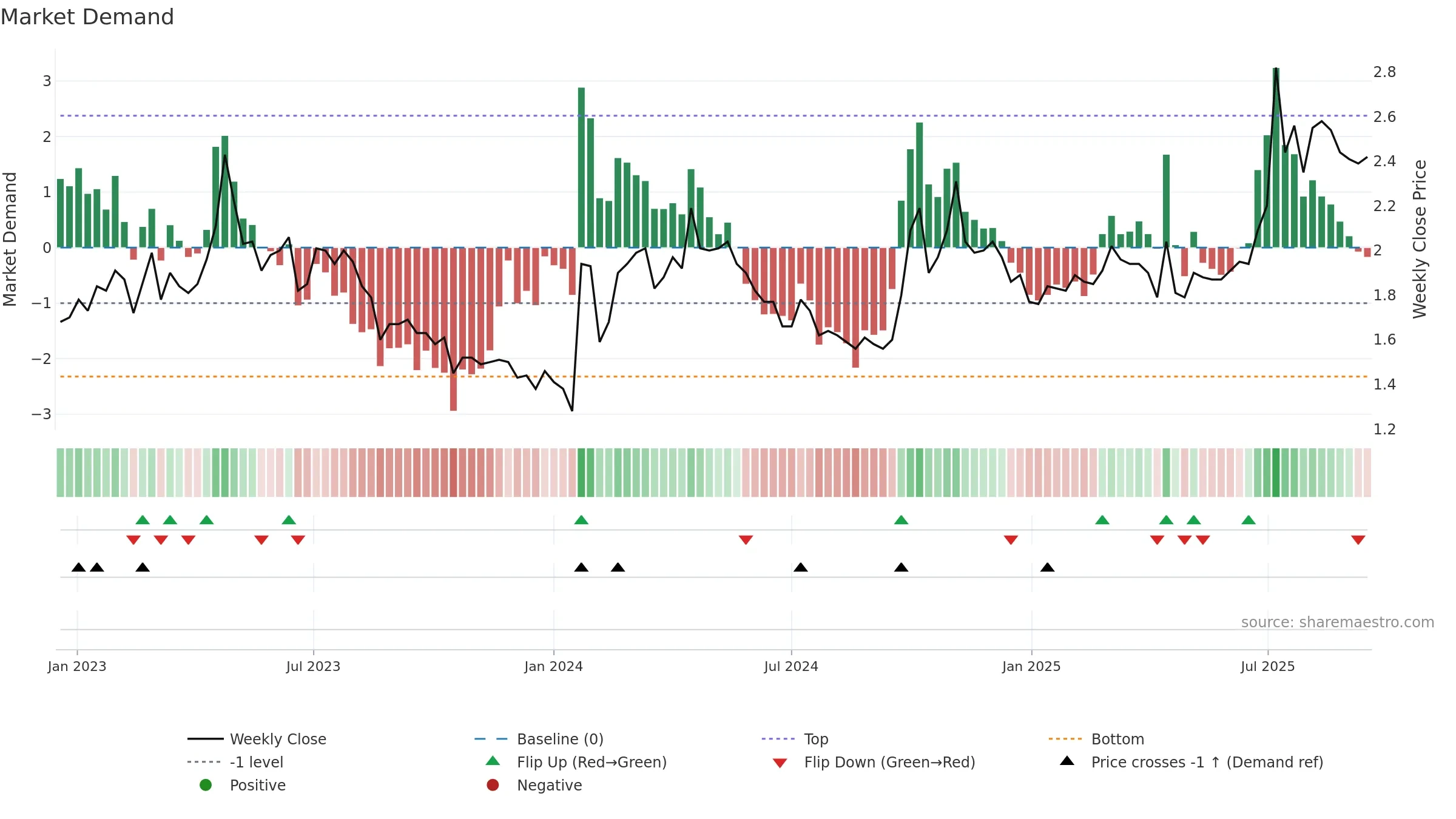The width and height of the screenshot is (1456, 819).
Task: Click the Market Demand chart title
Action: pos(87,17)
